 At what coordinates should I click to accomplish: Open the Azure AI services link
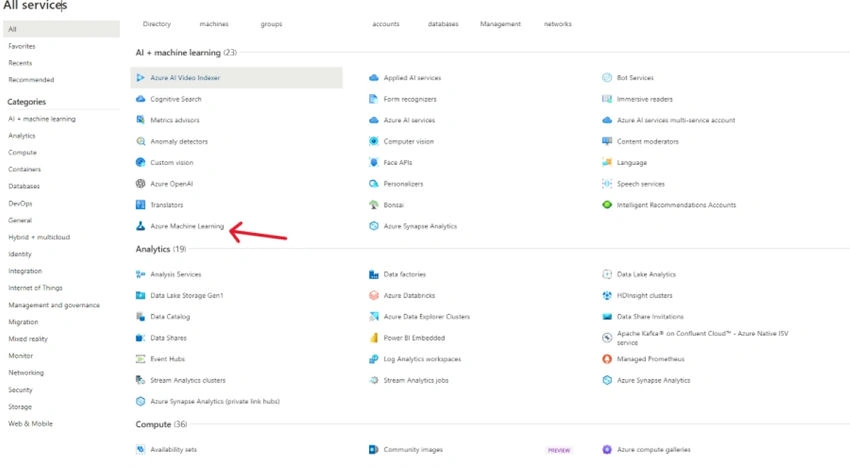(x=409, y=120)
